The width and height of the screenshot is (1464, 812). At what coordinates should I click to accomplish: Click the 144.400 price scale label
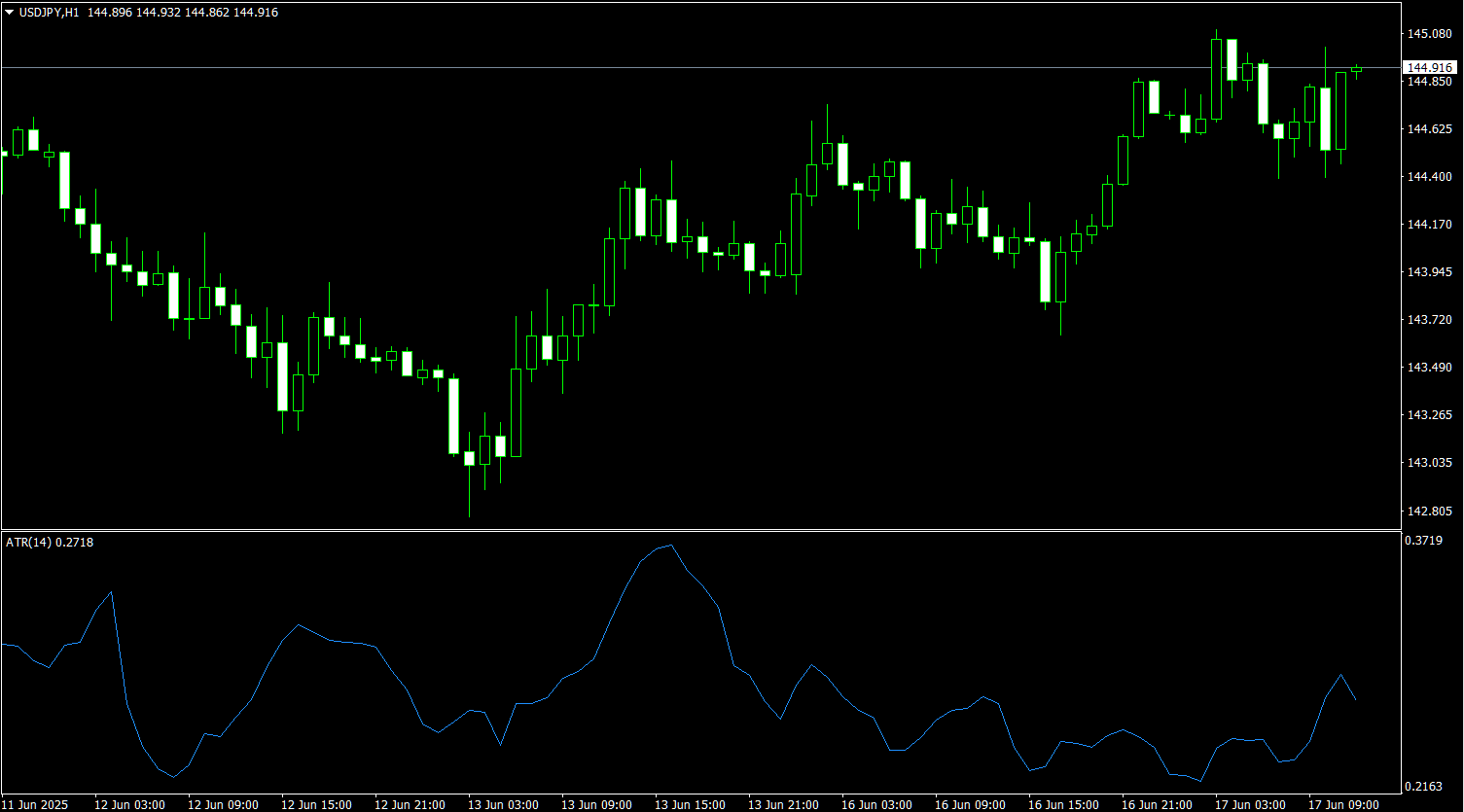pos(1430,177)
